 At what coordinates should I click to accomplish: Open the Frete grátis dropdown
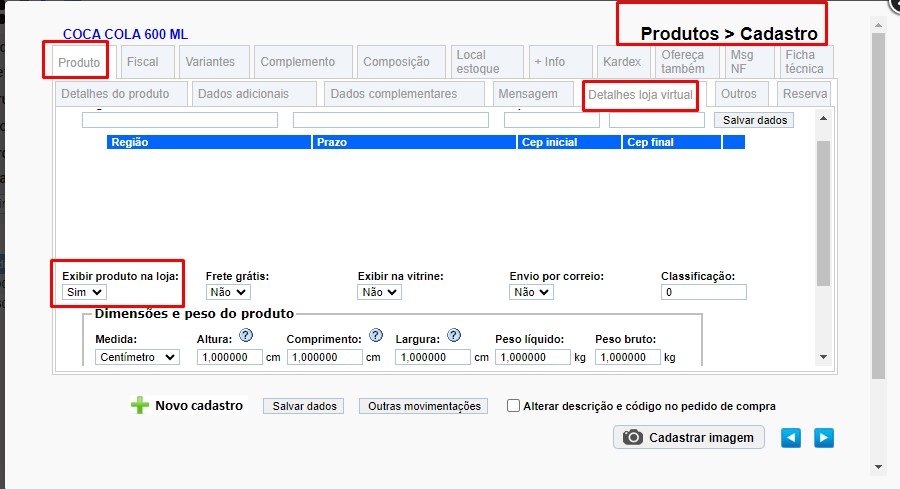[227, 292]
